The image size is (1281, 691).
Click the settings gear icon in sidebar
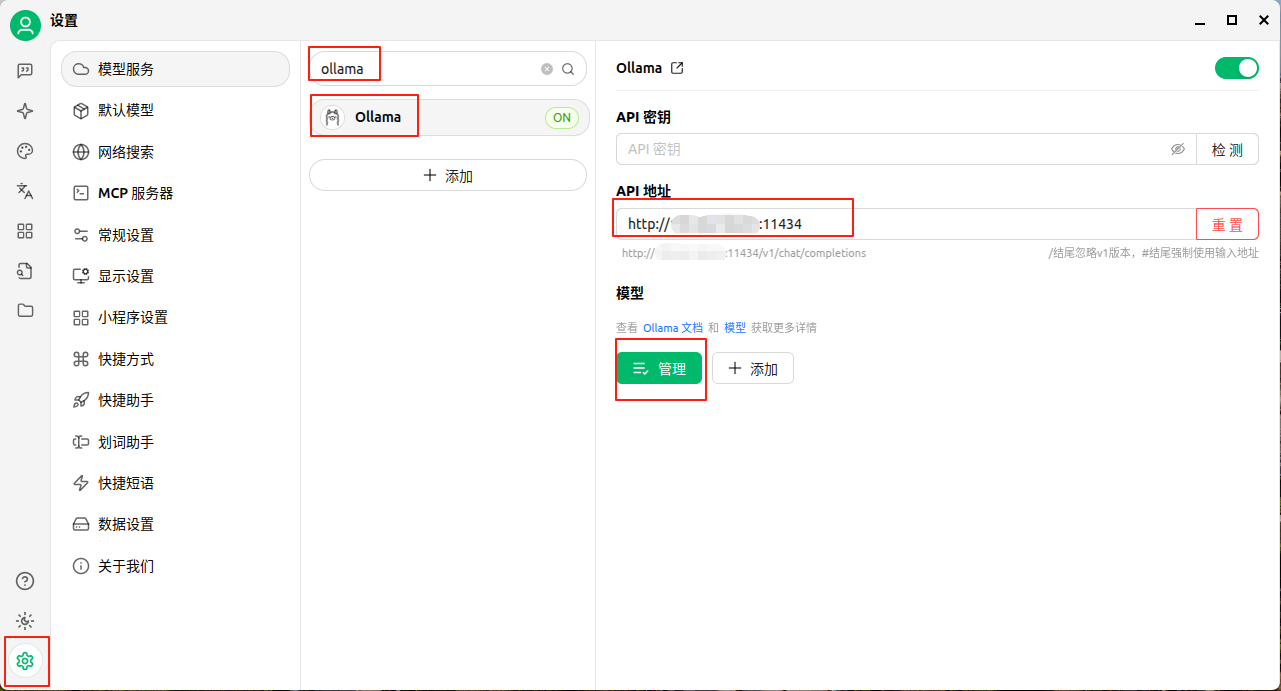26,661
